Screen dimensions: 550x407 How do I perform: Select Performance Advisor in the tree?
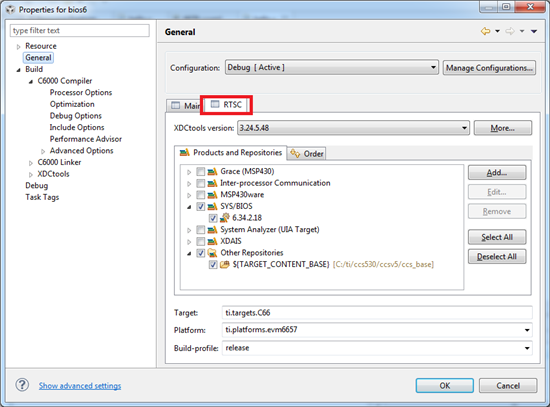86,139
